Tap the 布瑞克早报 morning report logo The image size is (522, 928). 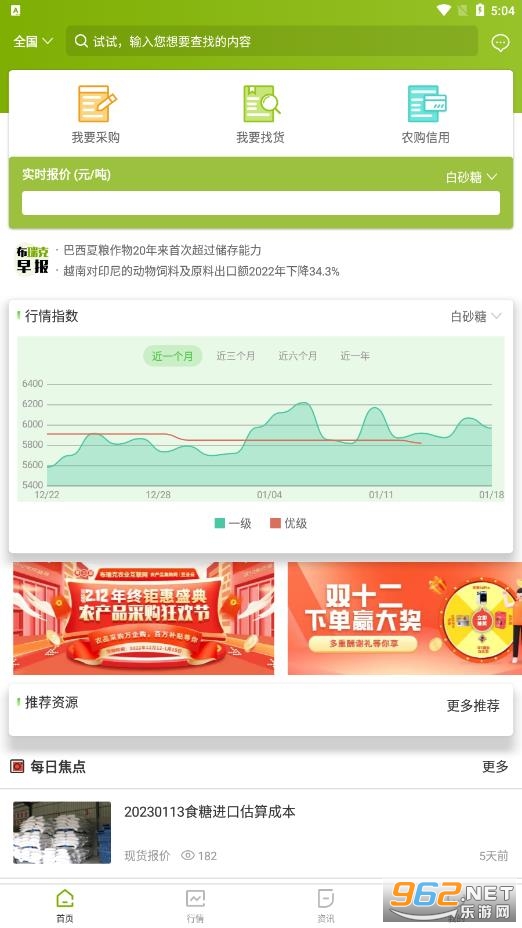point(32,260)
